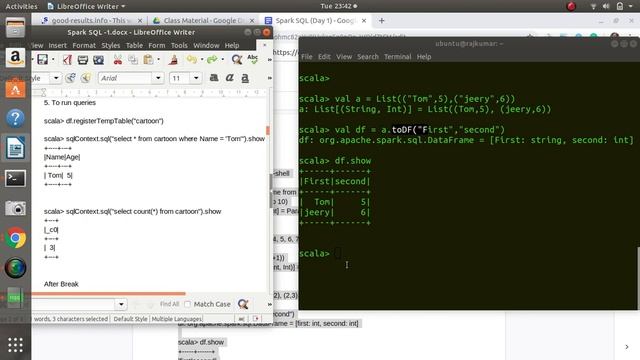The image size is (640, 360).
Task: Run the spelling check (Abc)
Action: (x=253, y=60)
